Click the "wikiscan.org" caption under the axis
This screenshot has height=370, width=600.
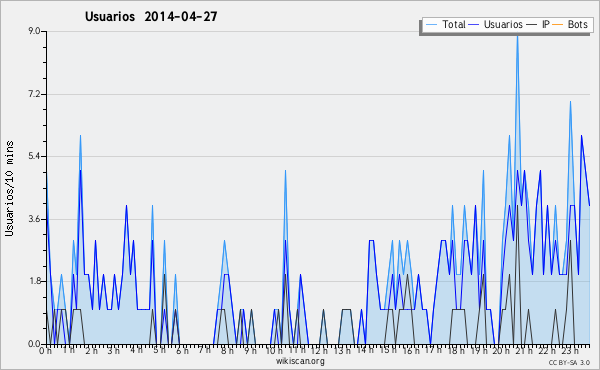pos(300,361)
